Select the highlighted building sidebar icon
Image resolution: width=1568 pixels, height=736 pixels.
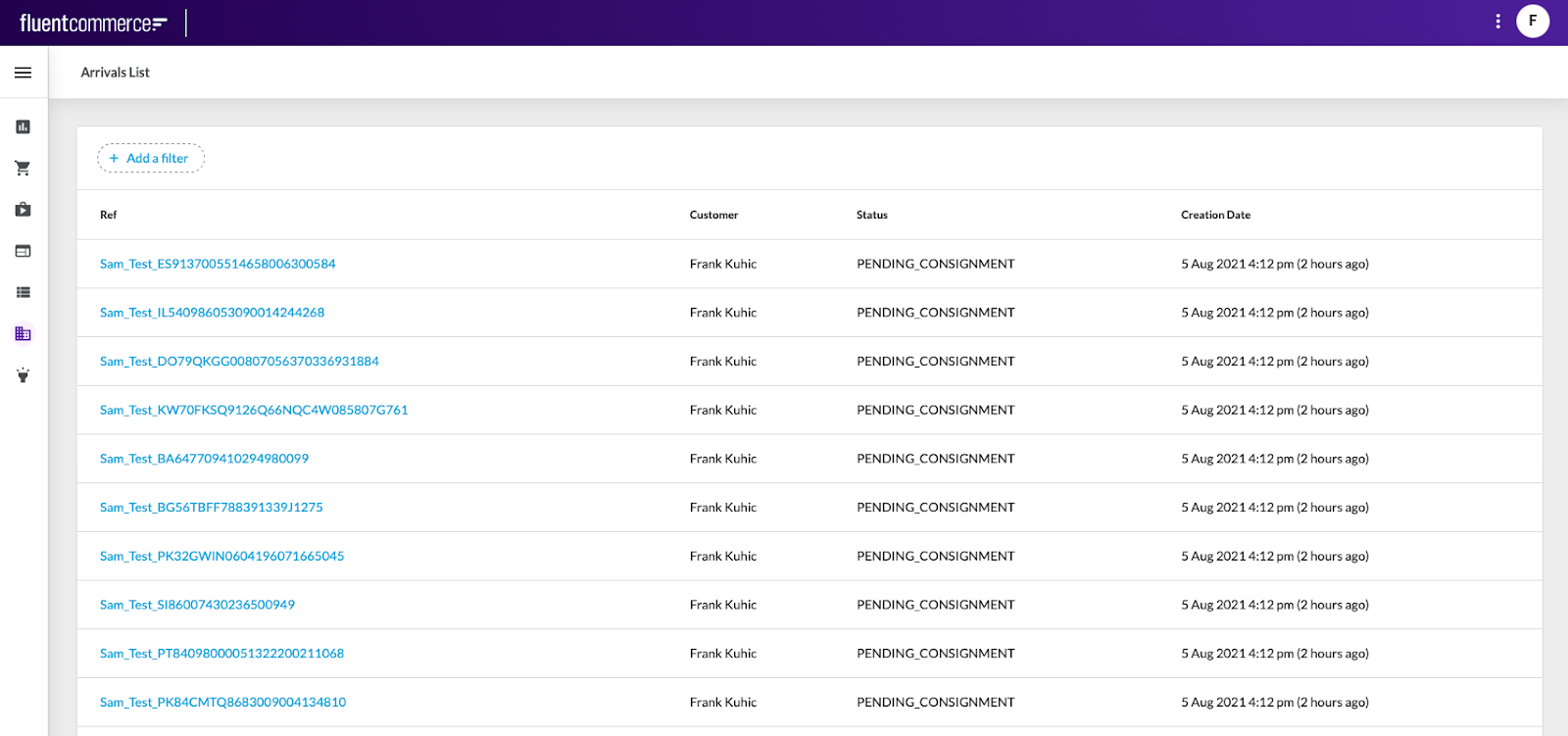pos(23,334)
